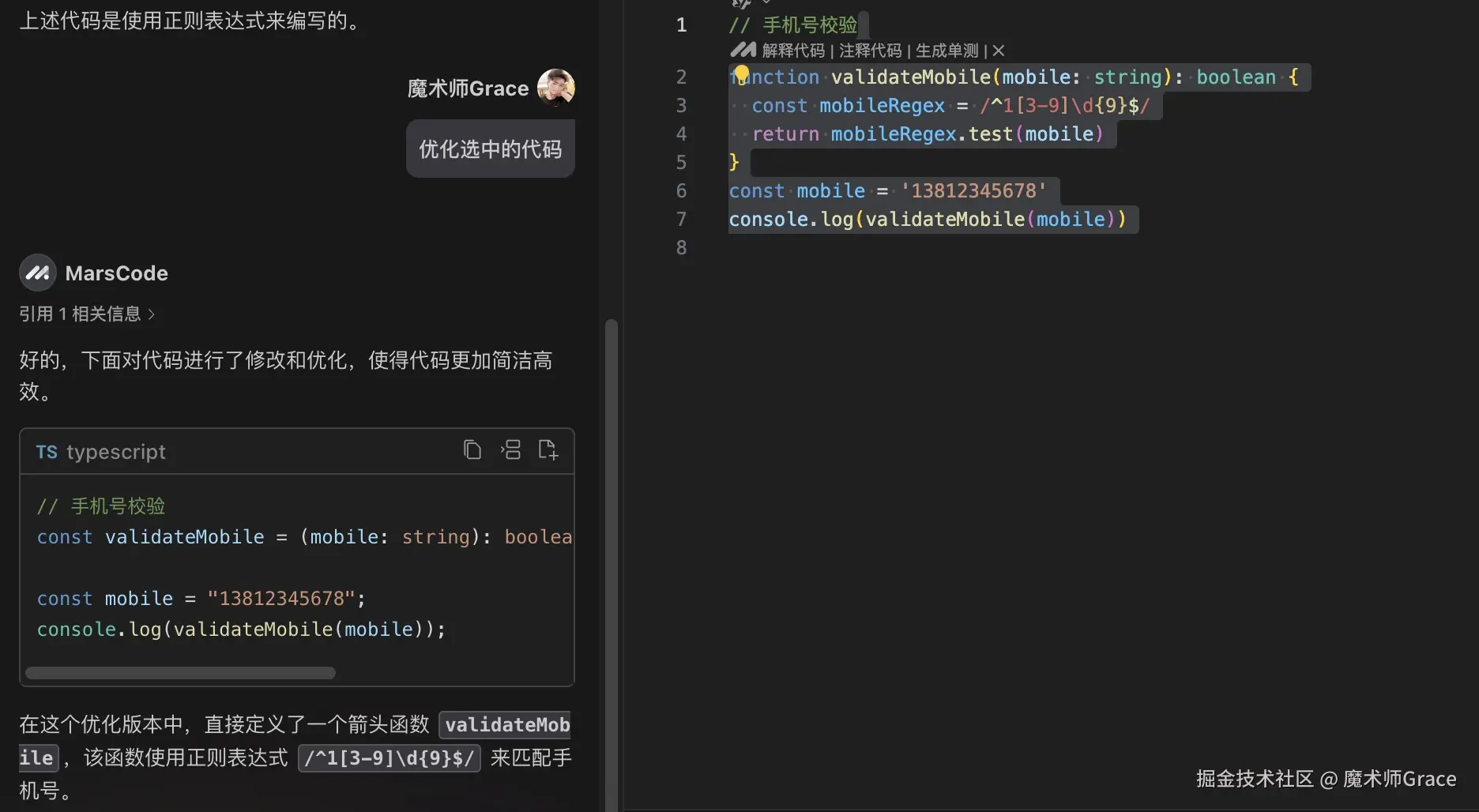The width and height of the screenshot is (1479, 812).
Task: Choose 生成单测 in the editor code lens
Action: click(x=946, y=51)
